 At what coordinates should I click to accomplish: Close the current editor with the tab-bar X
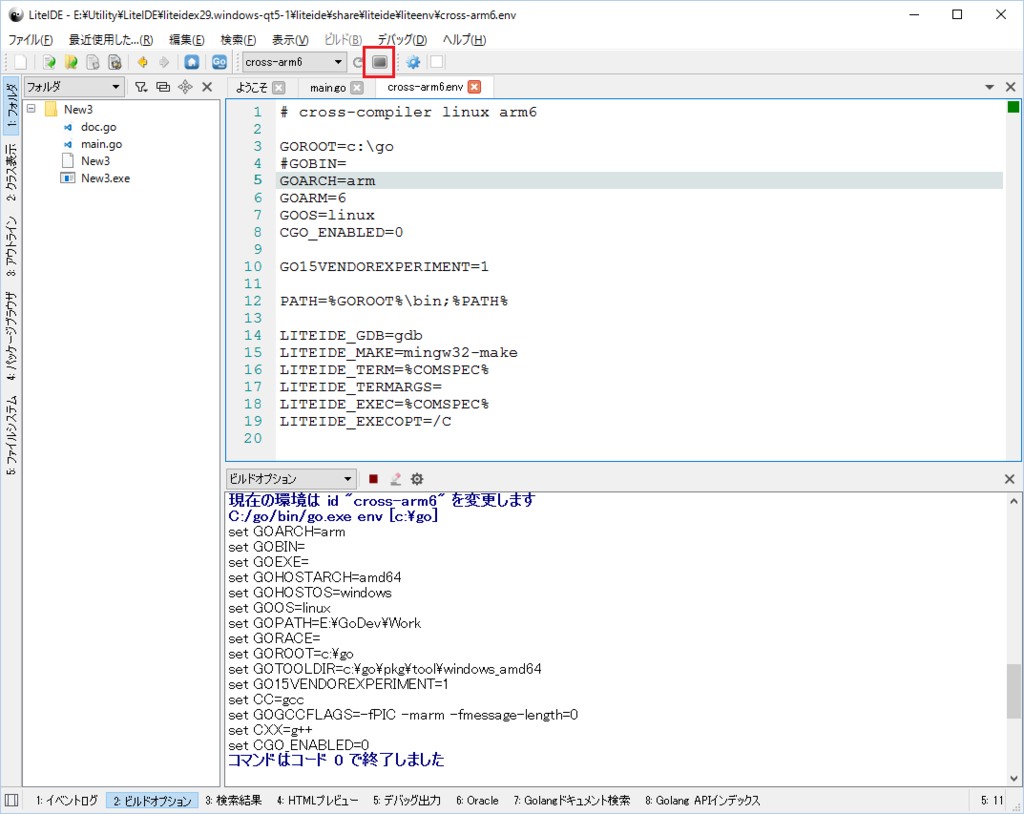(1010, 87)
